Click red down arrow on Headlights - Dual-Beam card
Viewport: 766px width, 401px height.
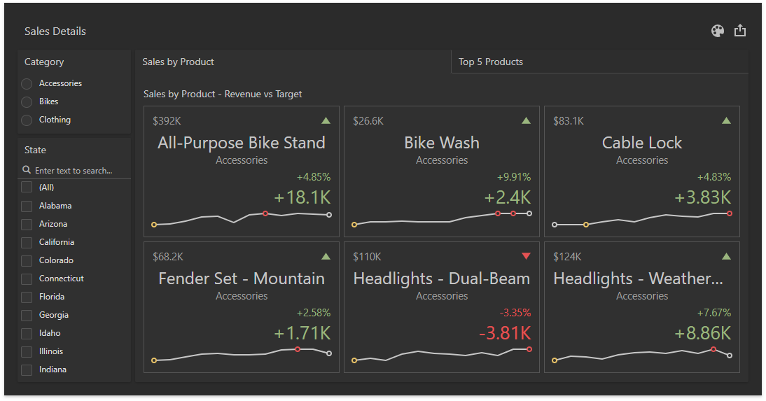pyautogui.click(x=526, y=256)
